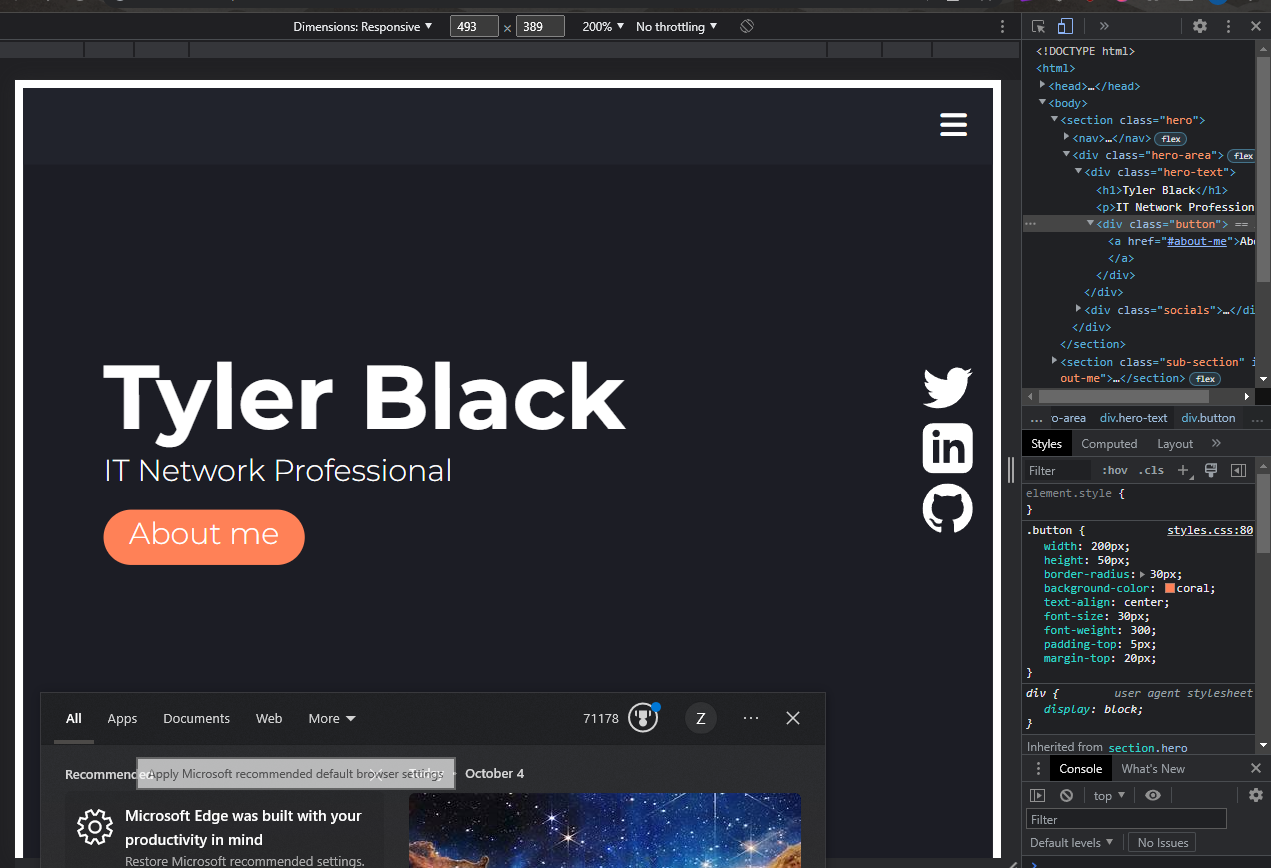Open the Twitter social link
Image resolution: width=1271 pixels, height=868 pixels.
947,388
